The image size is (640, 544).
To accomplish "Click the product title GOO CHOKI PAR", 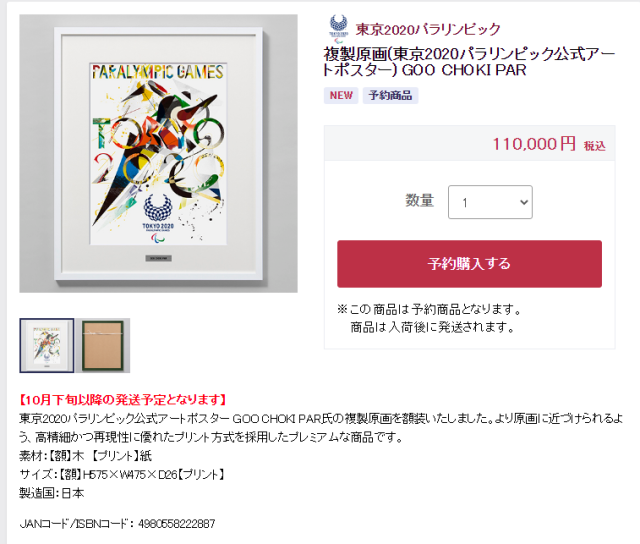I will tap(469, 62).
